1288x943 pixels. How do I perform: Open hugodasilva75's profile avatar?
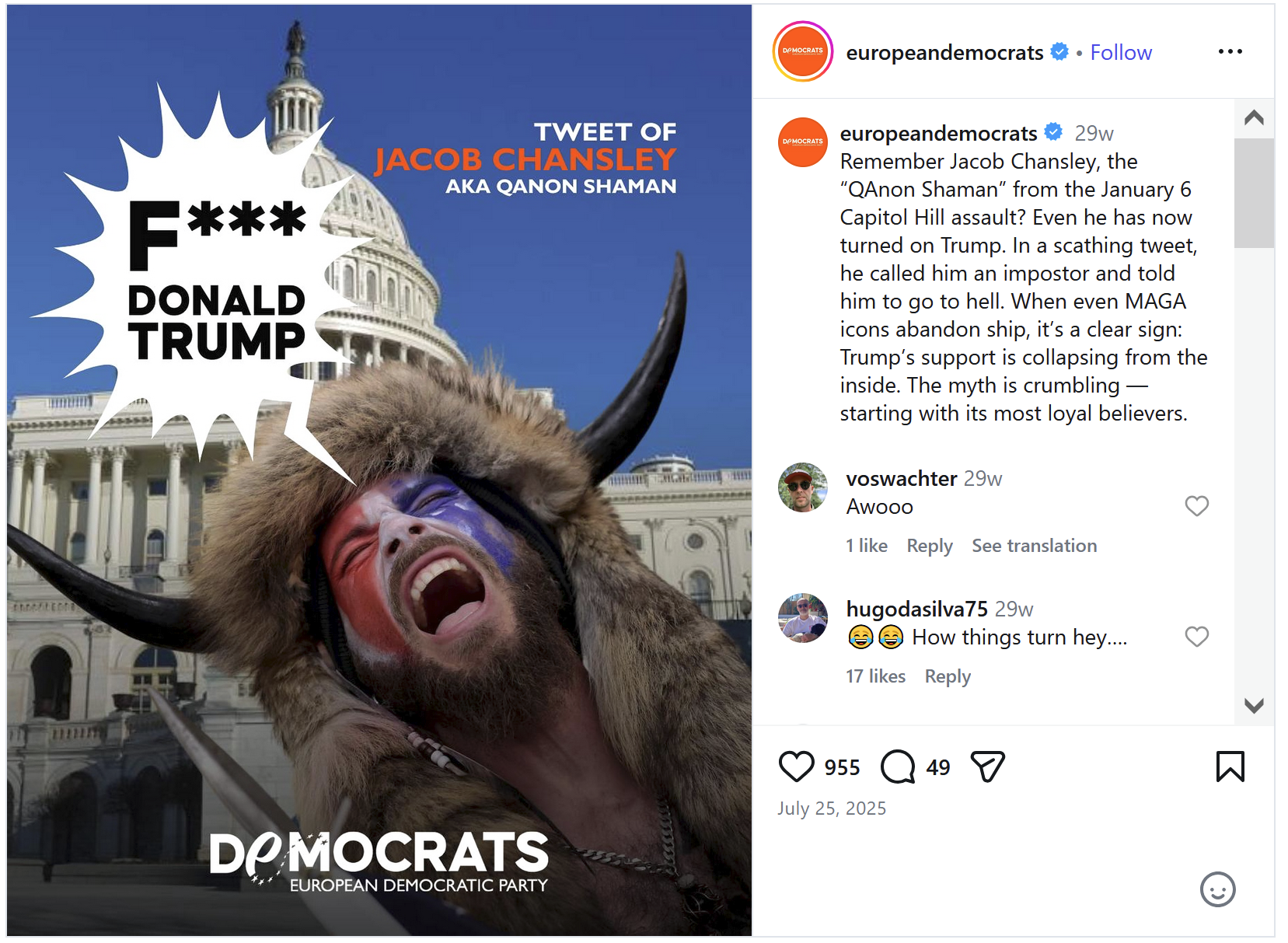802,618
